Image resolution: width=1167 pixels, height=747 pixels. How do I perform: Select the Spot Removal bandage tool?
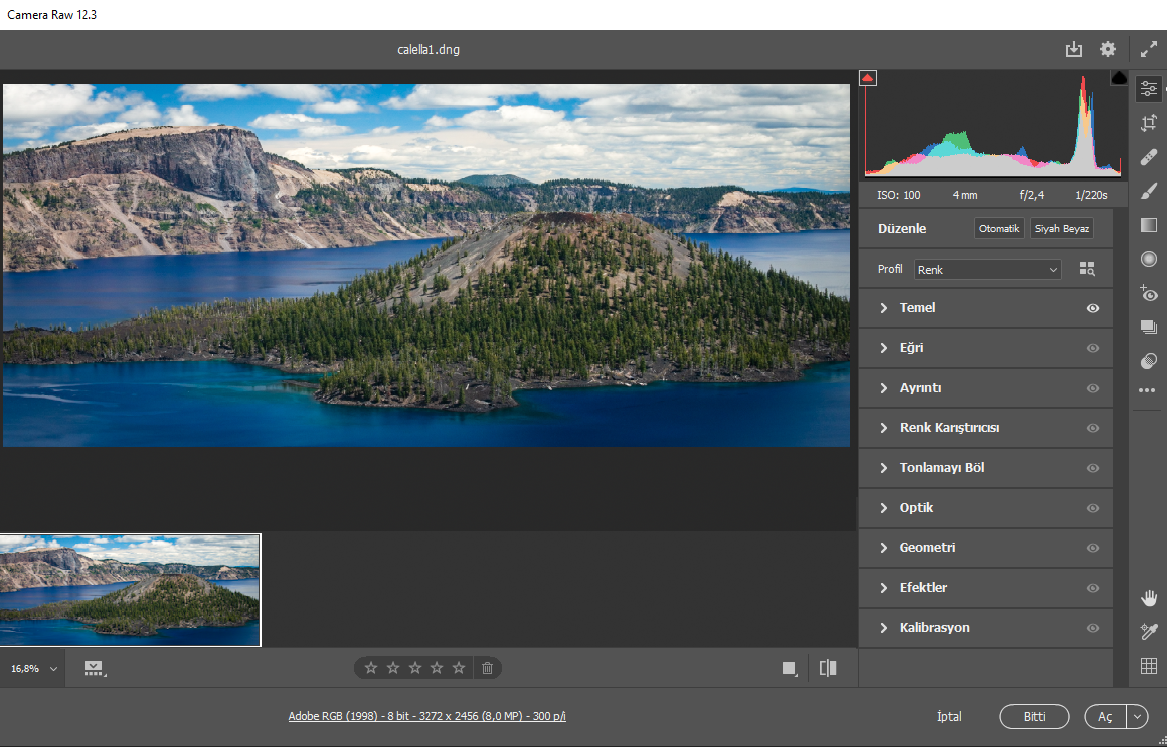(x=1148, y=157)
